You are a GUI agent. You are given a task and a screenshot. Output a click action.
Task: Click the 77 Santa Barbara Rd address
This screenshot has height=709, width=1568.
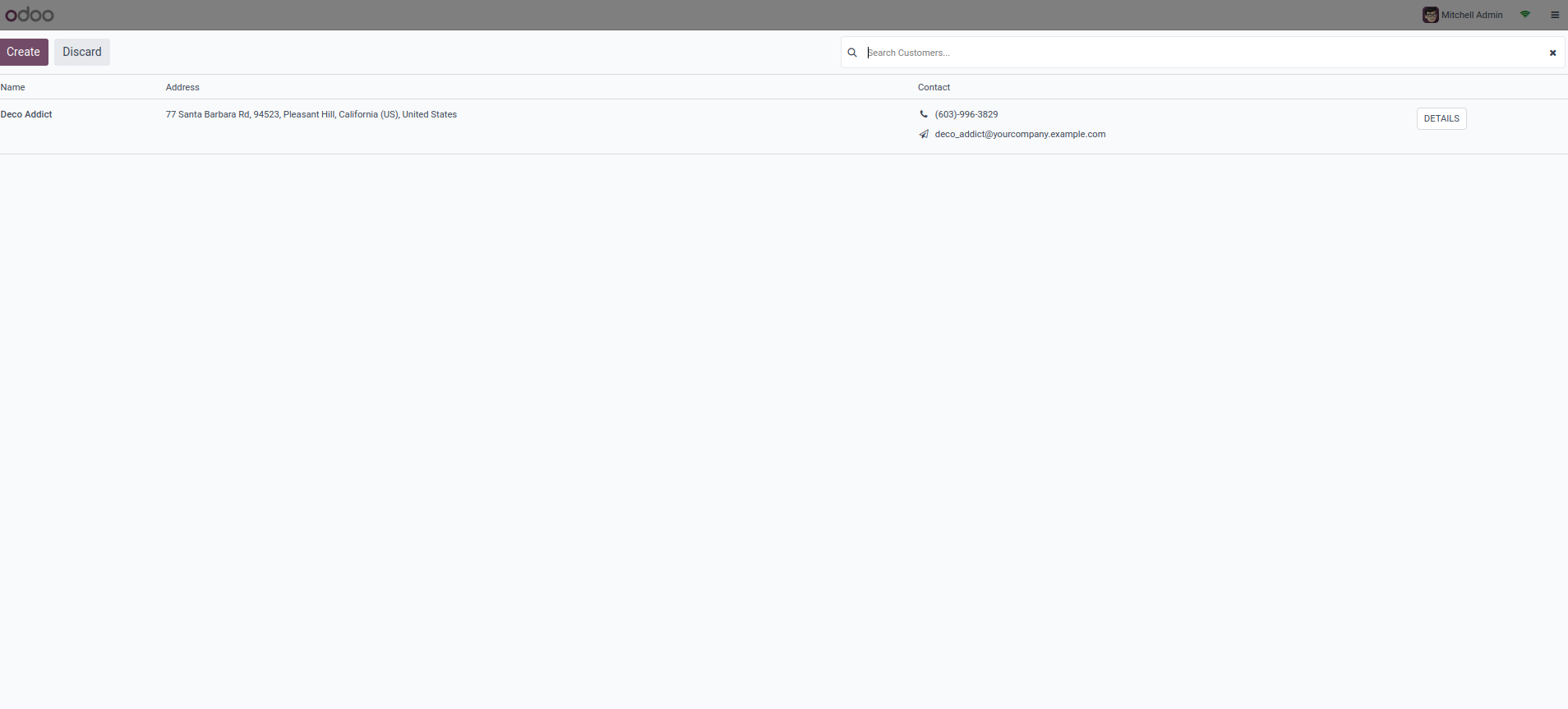tap(311, 114)
